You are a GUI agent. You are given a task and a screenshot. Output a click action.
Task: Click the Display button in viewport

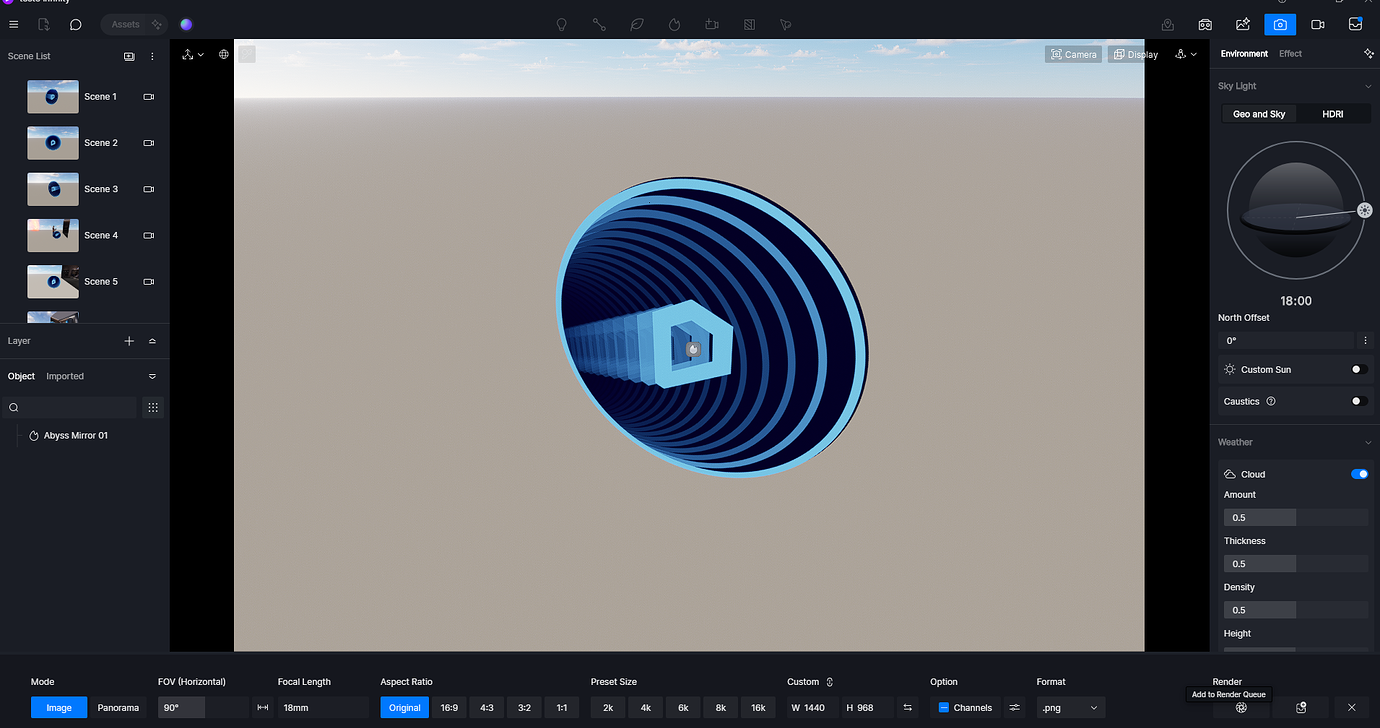tap(1135, 54)
